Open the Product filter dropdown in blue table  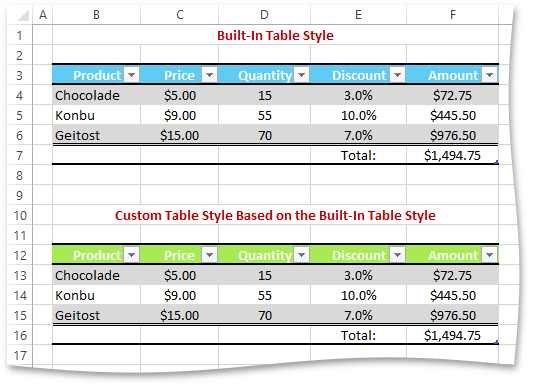(x=132, y=74)
